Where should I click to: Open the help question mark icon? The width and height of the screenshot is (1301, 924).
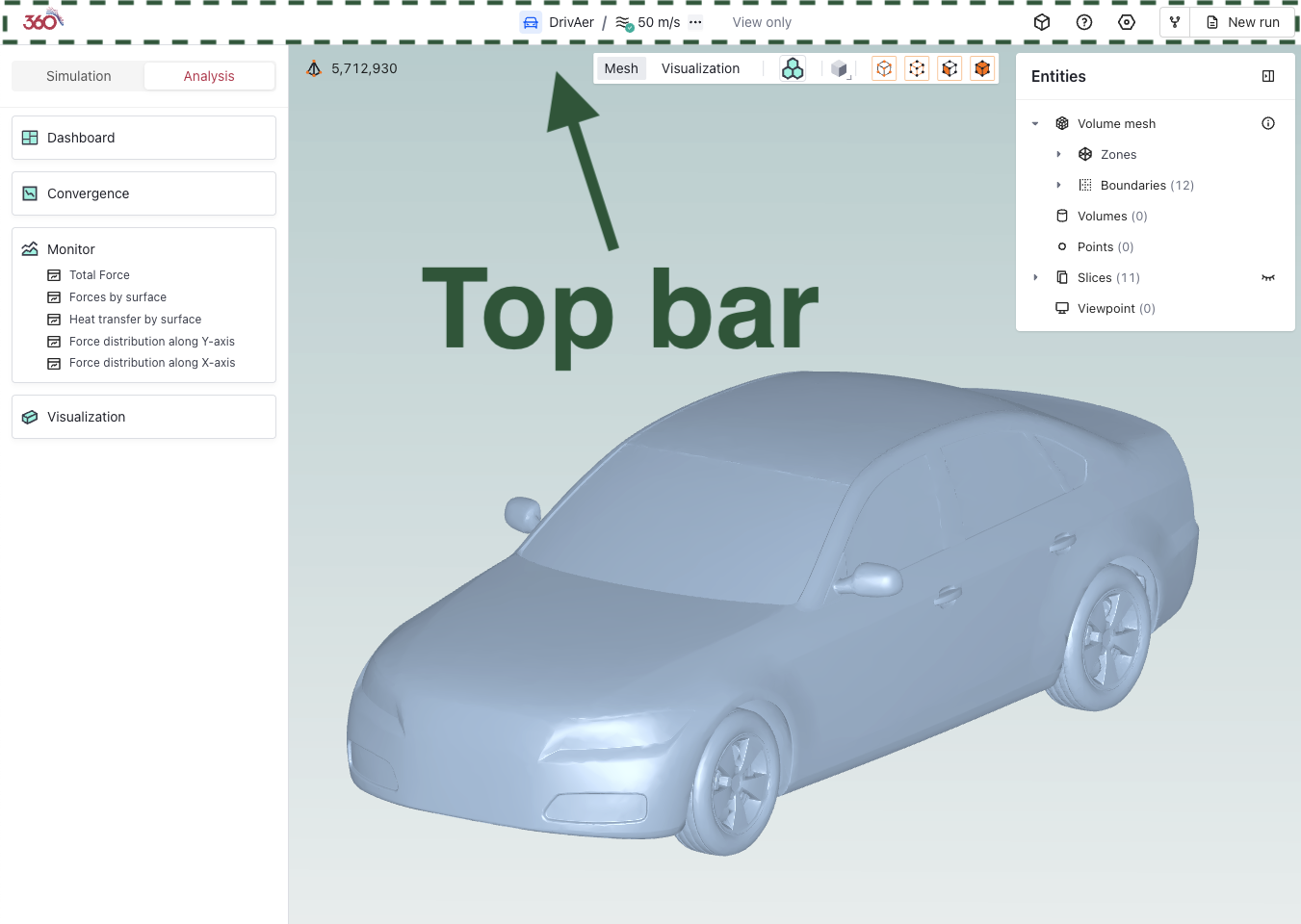point(1084,21)
